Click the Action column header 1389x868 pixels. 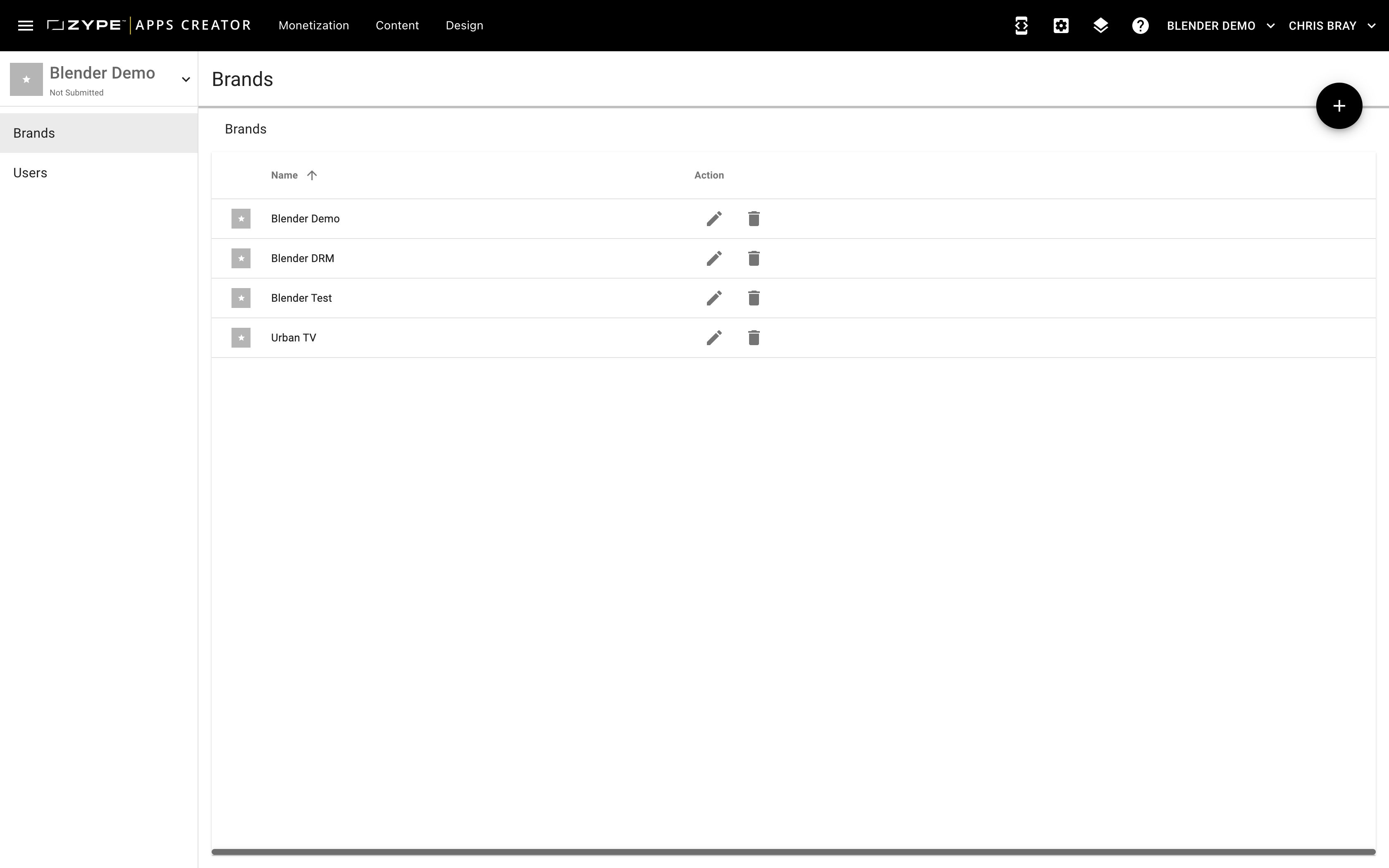pos(709,175)
